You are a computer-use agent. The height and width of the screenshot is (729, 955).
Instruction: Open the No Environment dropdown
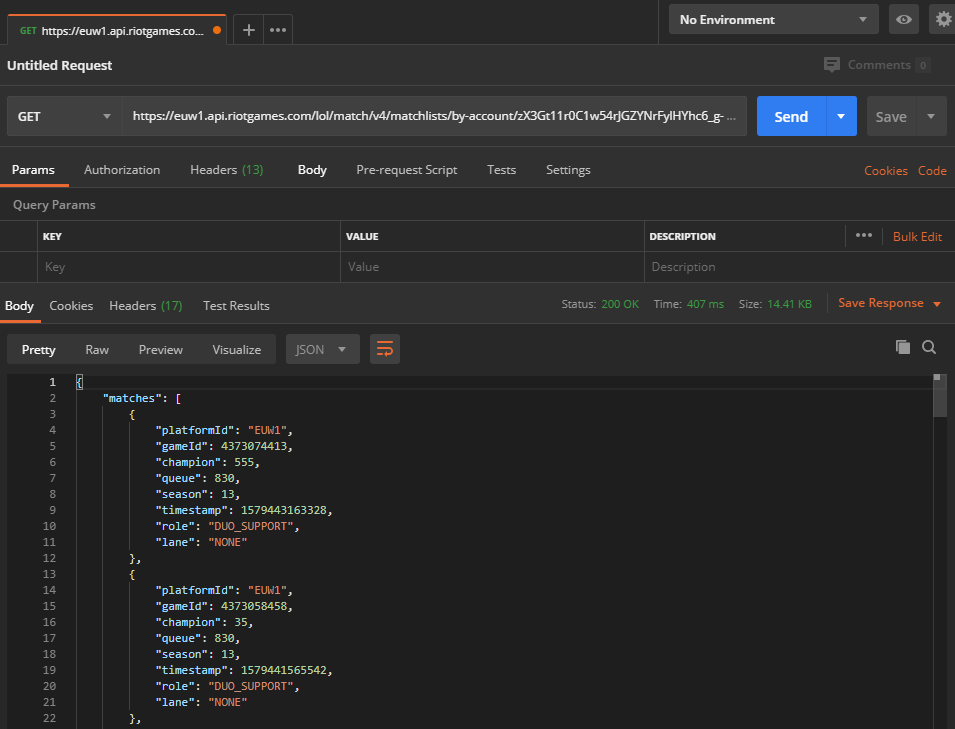(774, 19)
